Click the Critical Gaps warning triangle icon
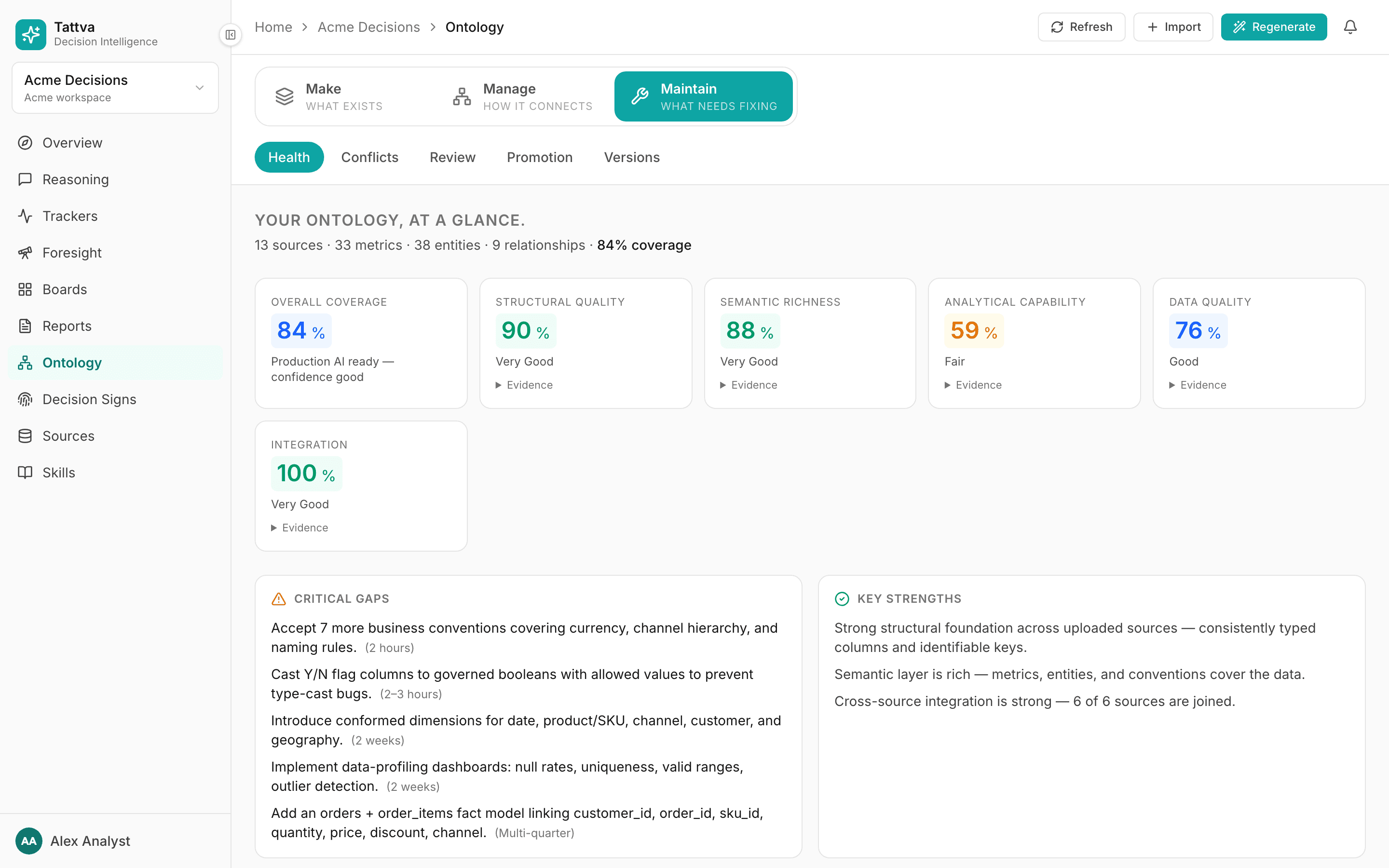The image size is (1389, 868). click(x=278, y=599)
